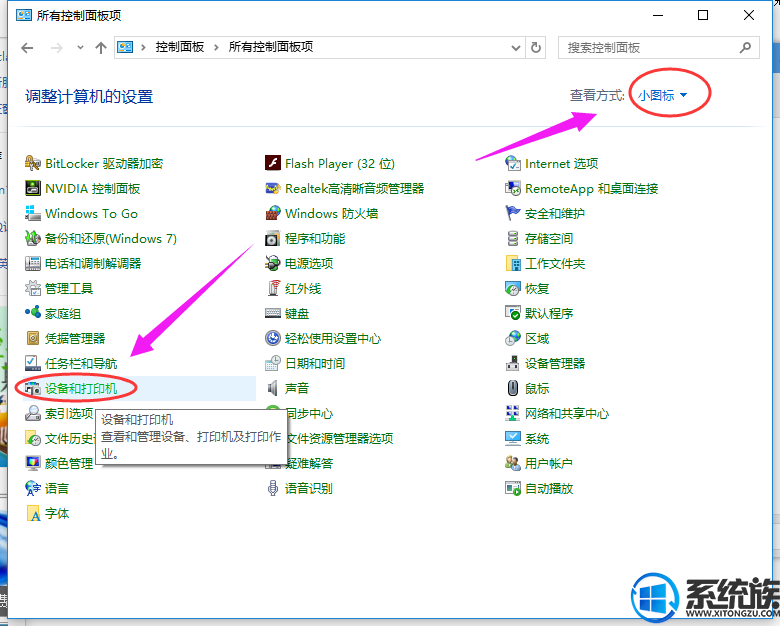Open the 区域 link
This screenshot has height=626, width=780.
537,338
